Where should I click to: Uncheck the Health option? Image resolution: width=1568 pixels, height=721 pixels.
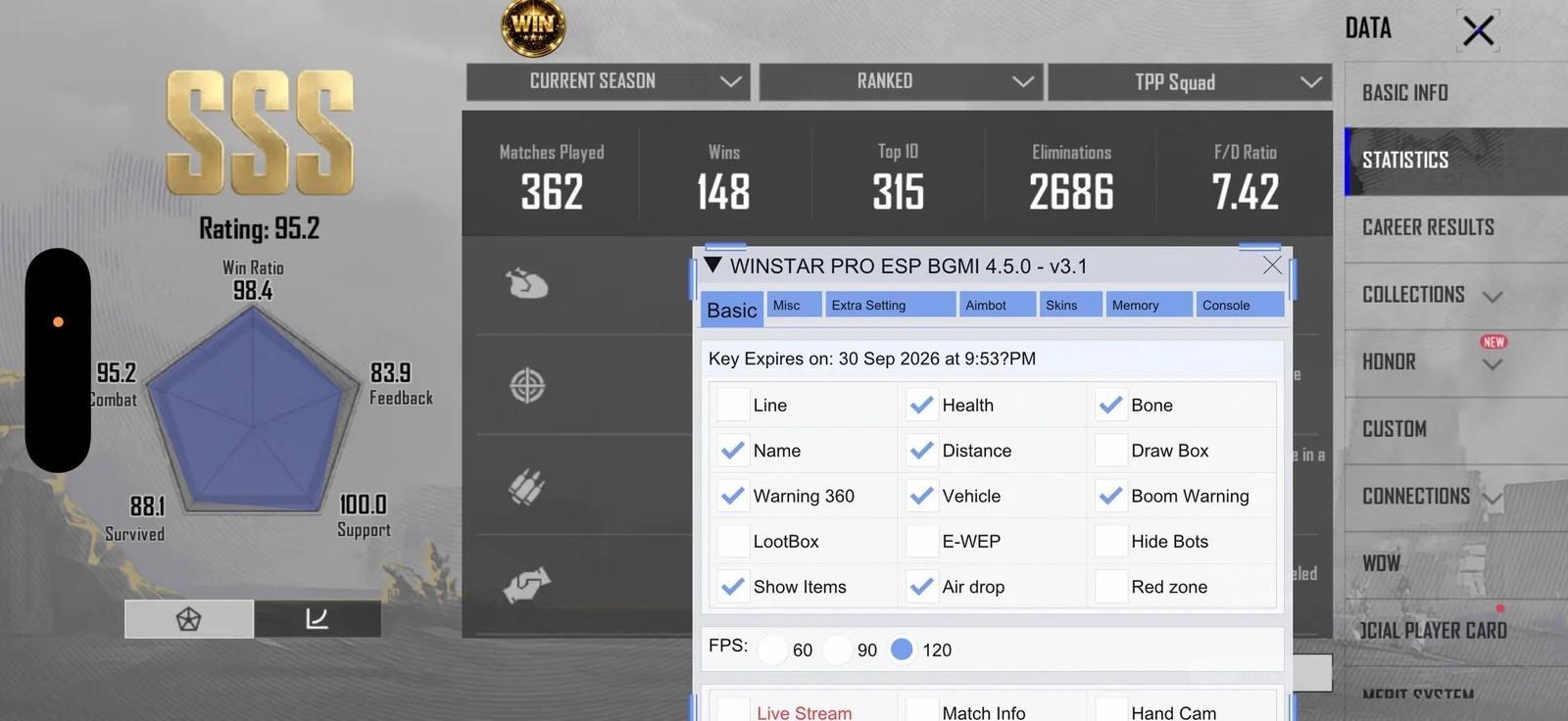[922, 405]
